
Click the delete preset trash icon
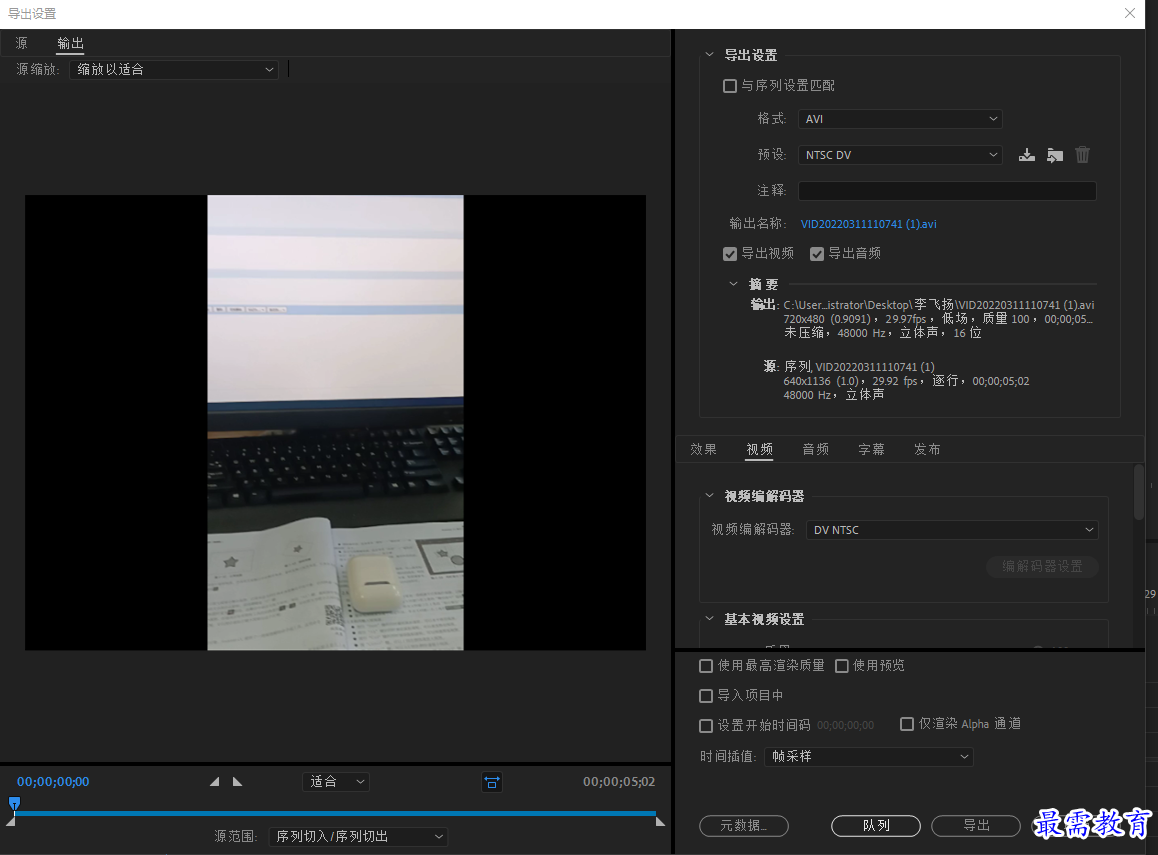1082,154
